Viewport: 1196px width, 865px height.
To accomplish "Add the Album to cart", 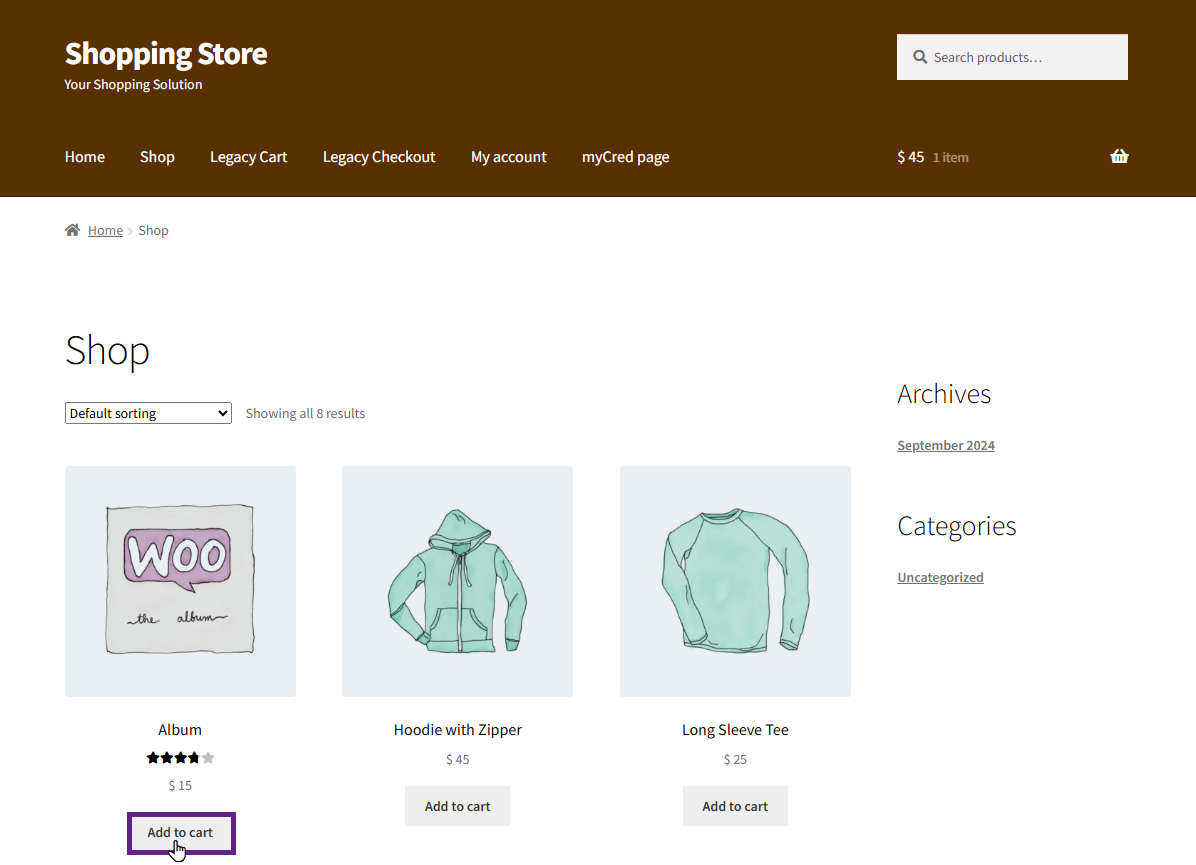I will (180, 832).
